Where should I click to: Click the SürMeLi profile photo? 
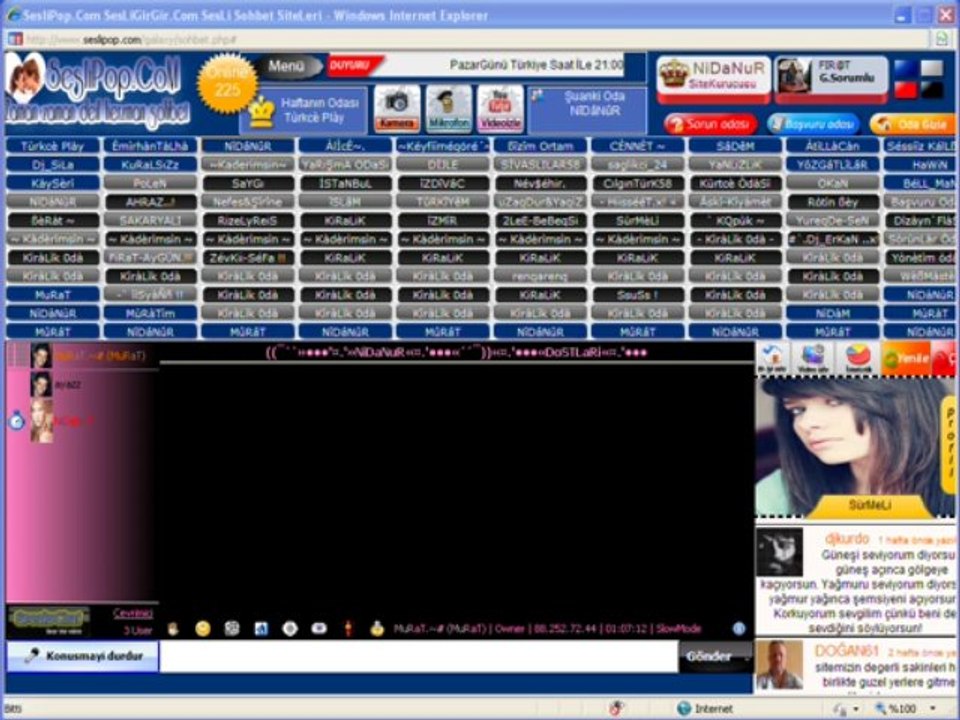pyautogui.click(x=855, y=447)
